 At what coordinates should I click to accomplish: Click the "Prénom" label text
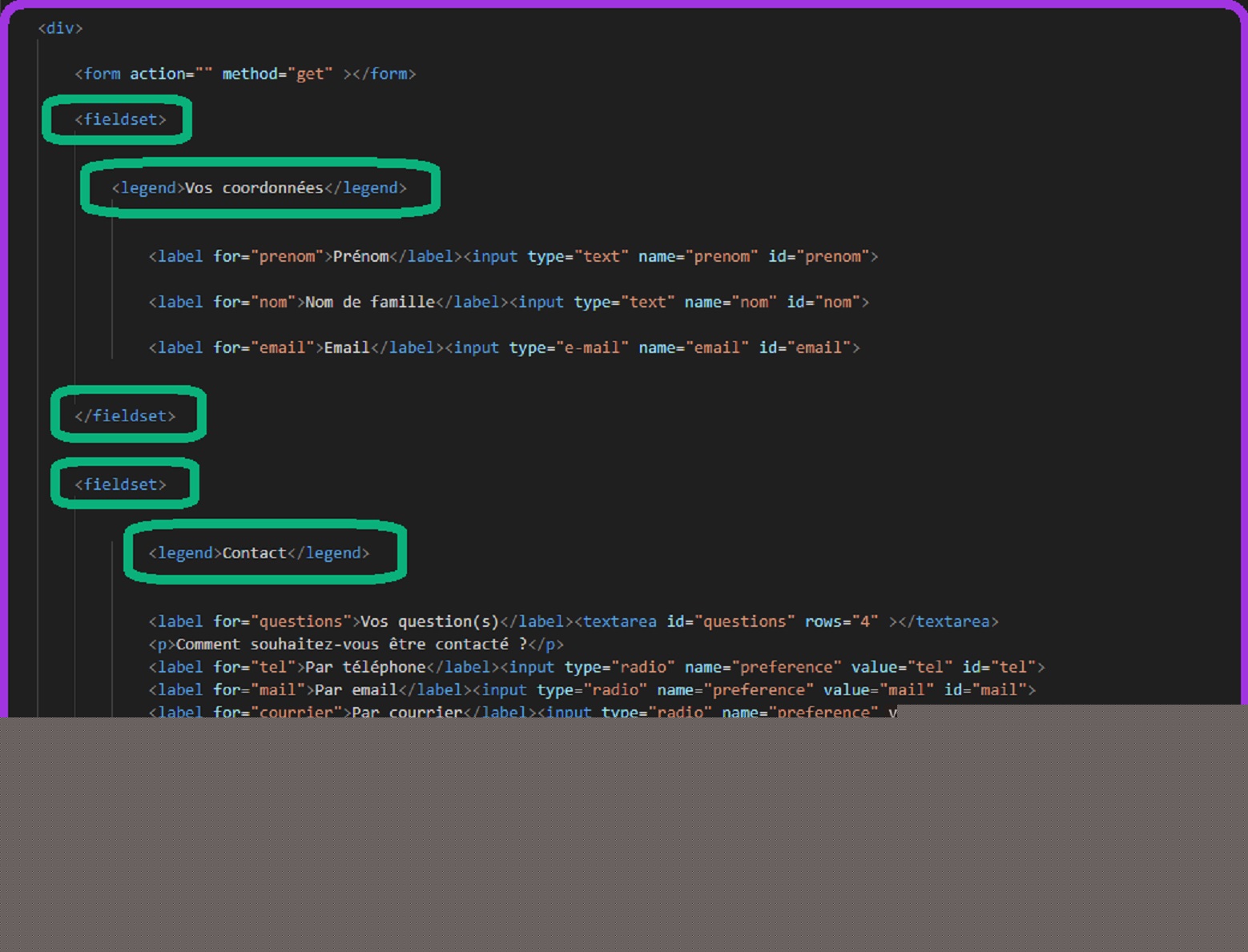pos(360,256)
